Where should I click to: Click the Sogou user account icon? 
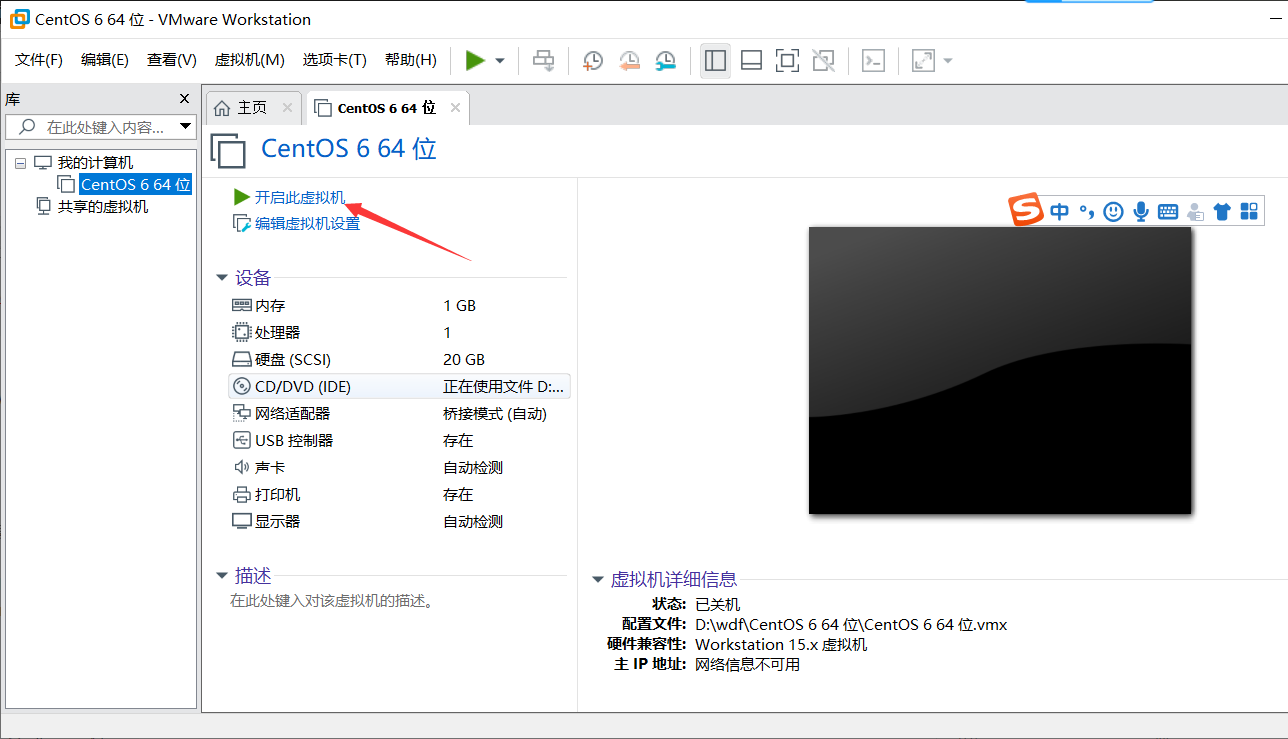[1195, 211]
